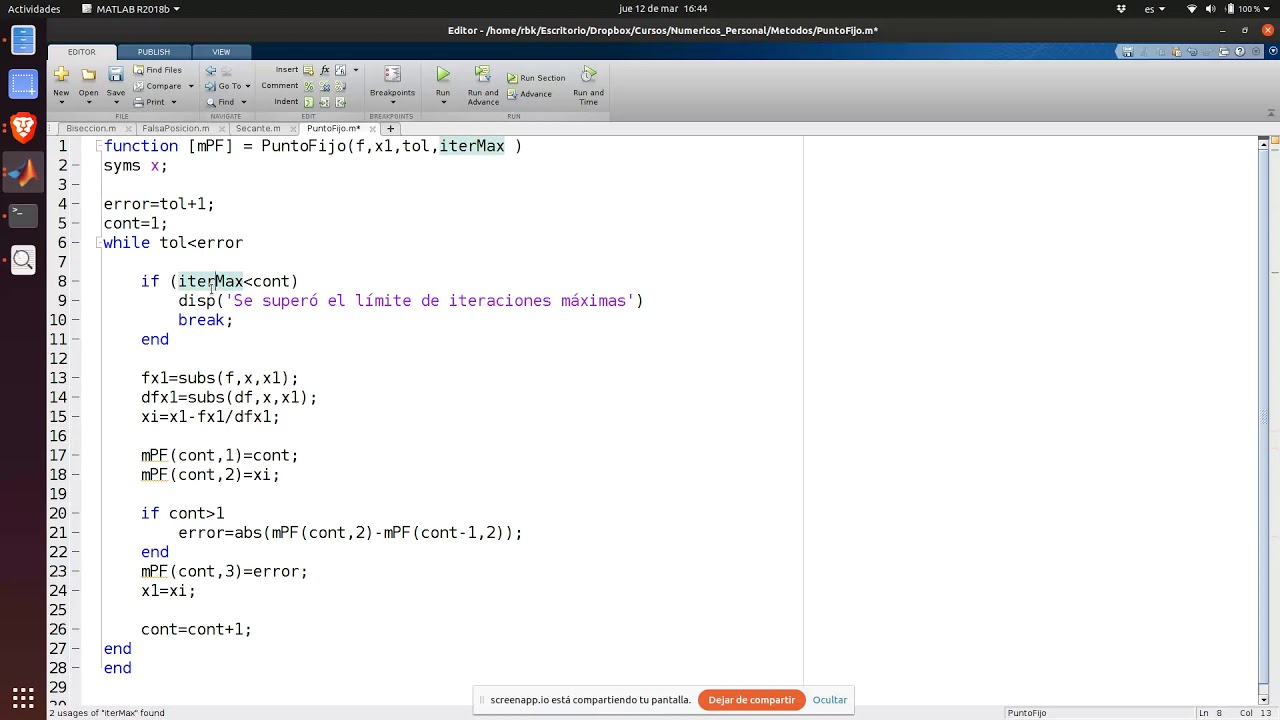Viewport: 1280px width, 720px height.
Task: Show applications grid in dock
Action: tap(23, 697)
